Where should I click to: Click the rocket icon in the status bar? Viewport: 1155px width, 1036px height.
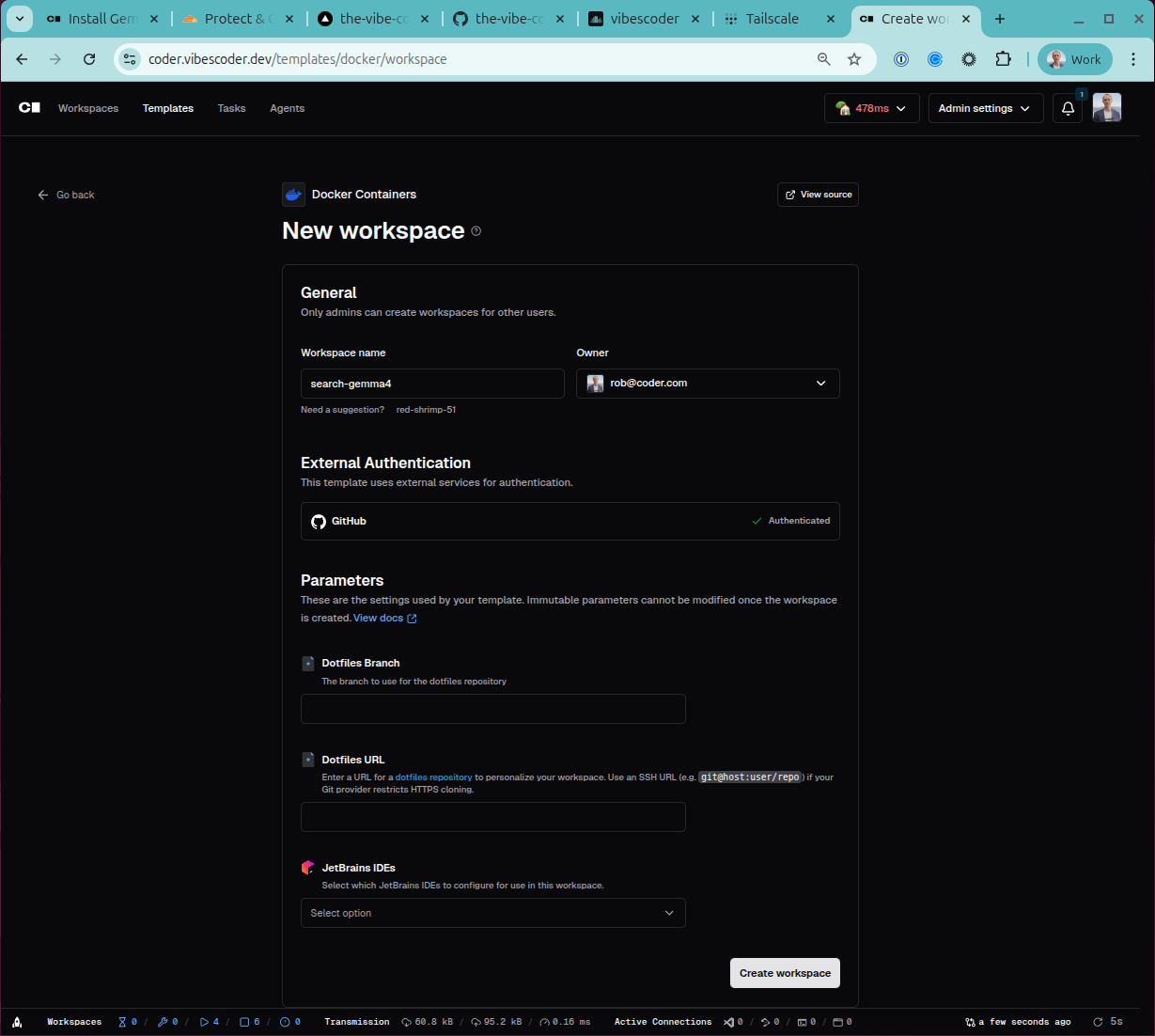[x=17, y=1022]
